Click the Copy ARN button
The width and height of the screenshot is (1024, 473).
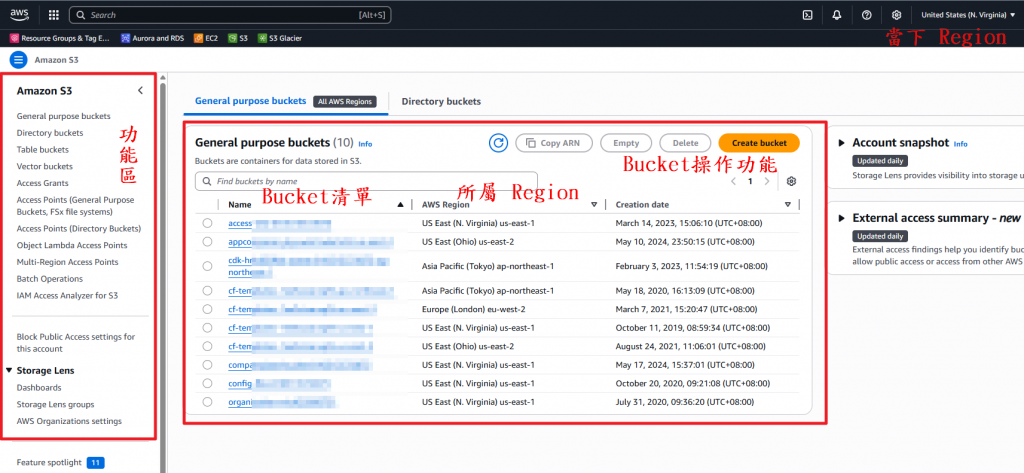pyautogui.click(x=554, y=143)
